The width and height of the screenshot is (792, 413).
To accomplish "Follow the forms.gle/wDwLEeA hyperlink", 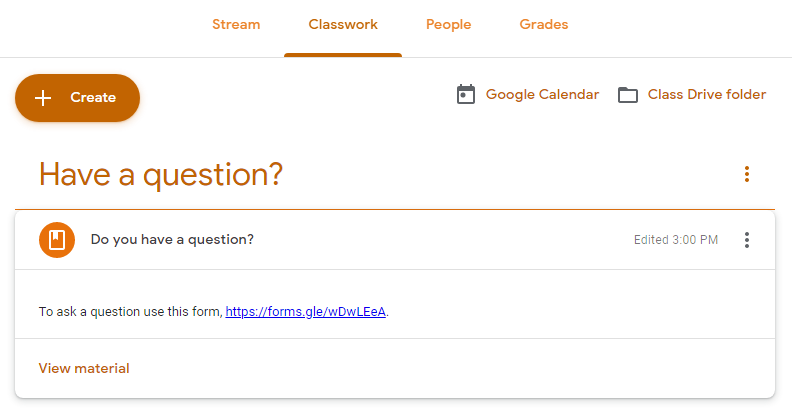I will [306, 312].
